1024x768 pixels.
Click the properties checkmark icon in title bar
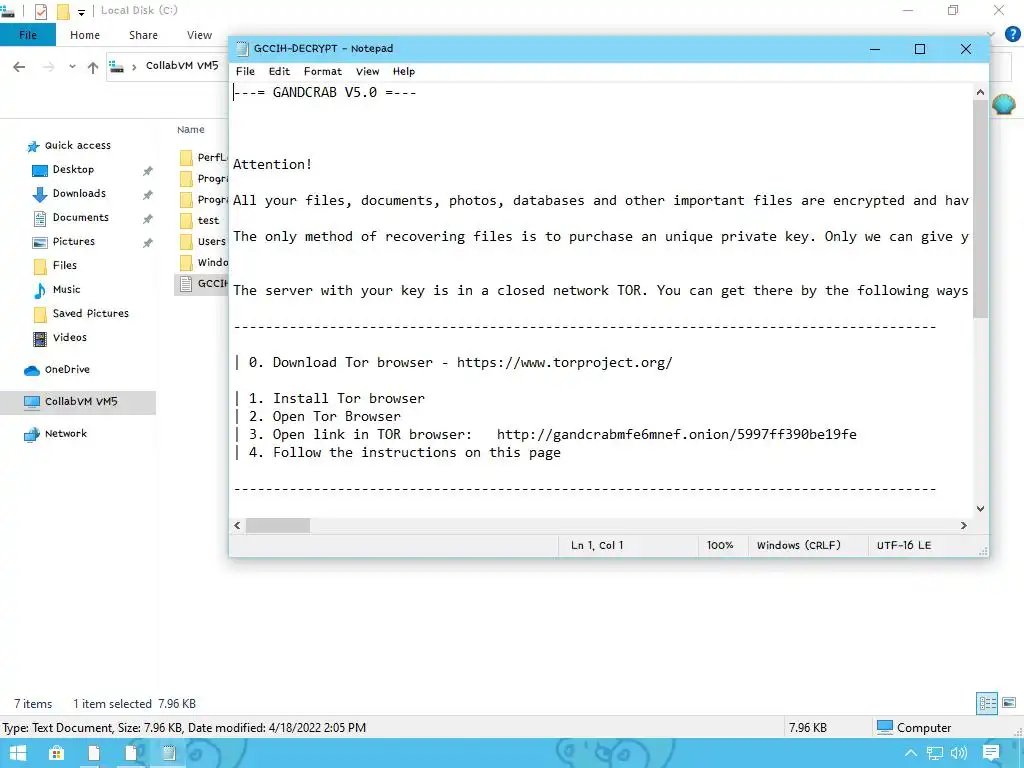tap(40, 11)
